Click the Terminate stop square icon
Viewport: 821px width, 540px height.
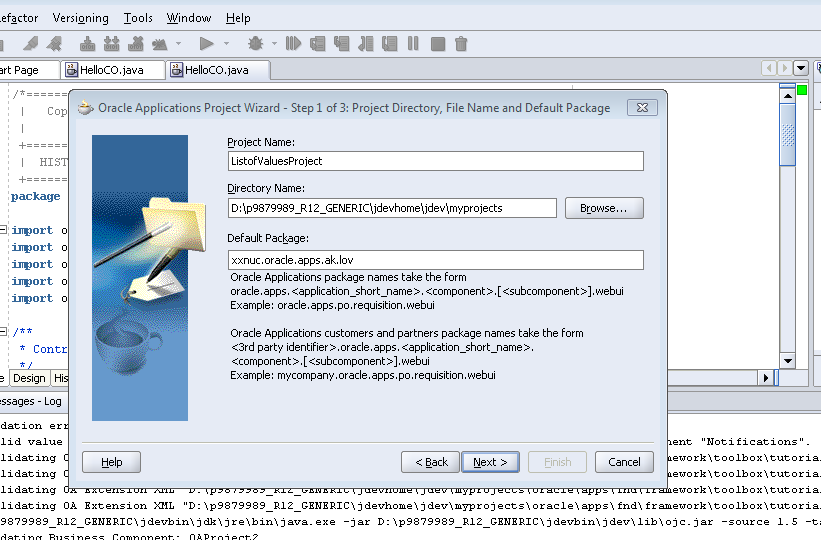438,44
